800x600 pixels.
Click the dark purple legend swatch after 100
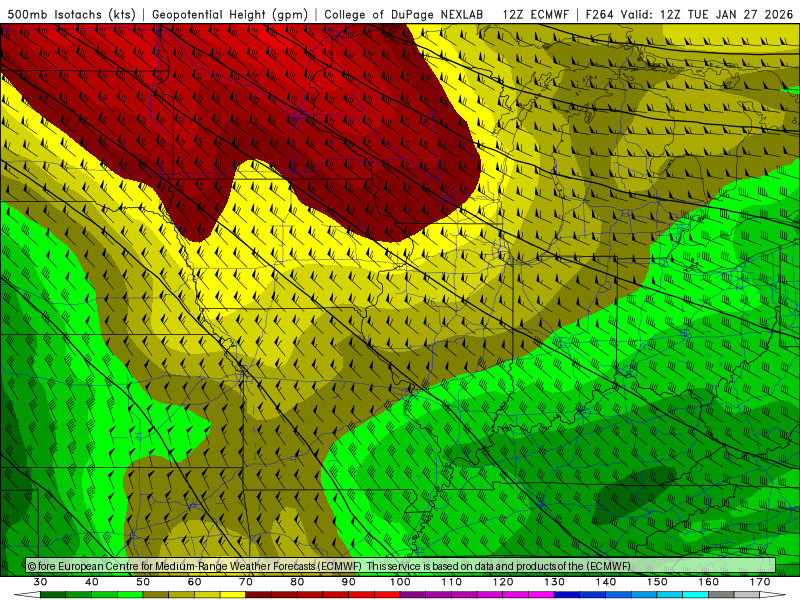coord(413,595)
